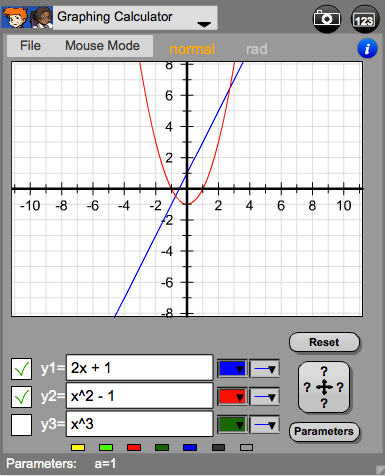The image size is (385, 476).
Task: Select the blue color swatch
Action: click(190, 447)
